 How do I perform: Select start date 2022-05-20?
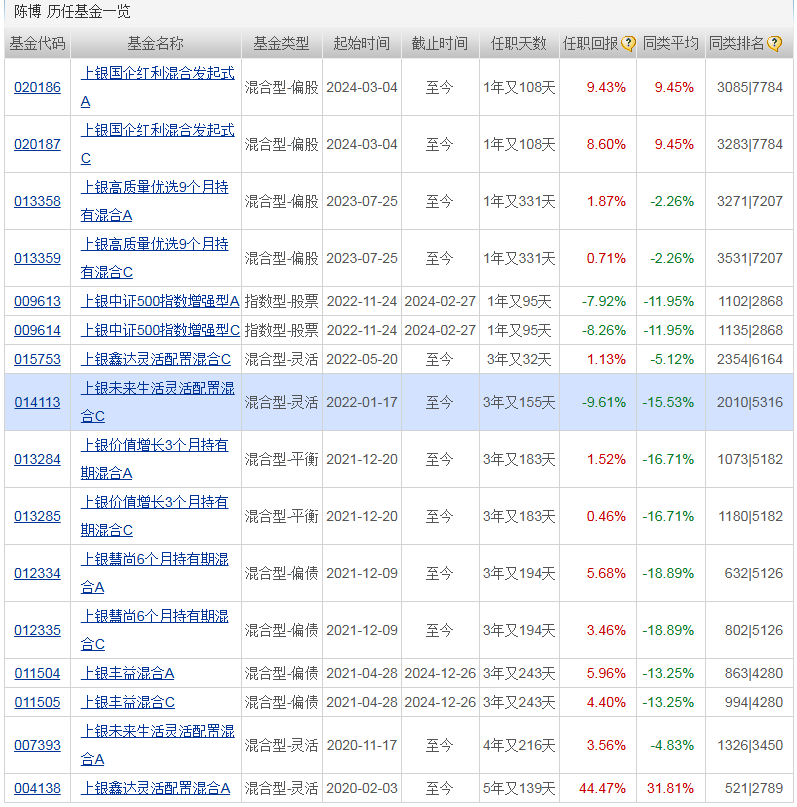point(362,360)
